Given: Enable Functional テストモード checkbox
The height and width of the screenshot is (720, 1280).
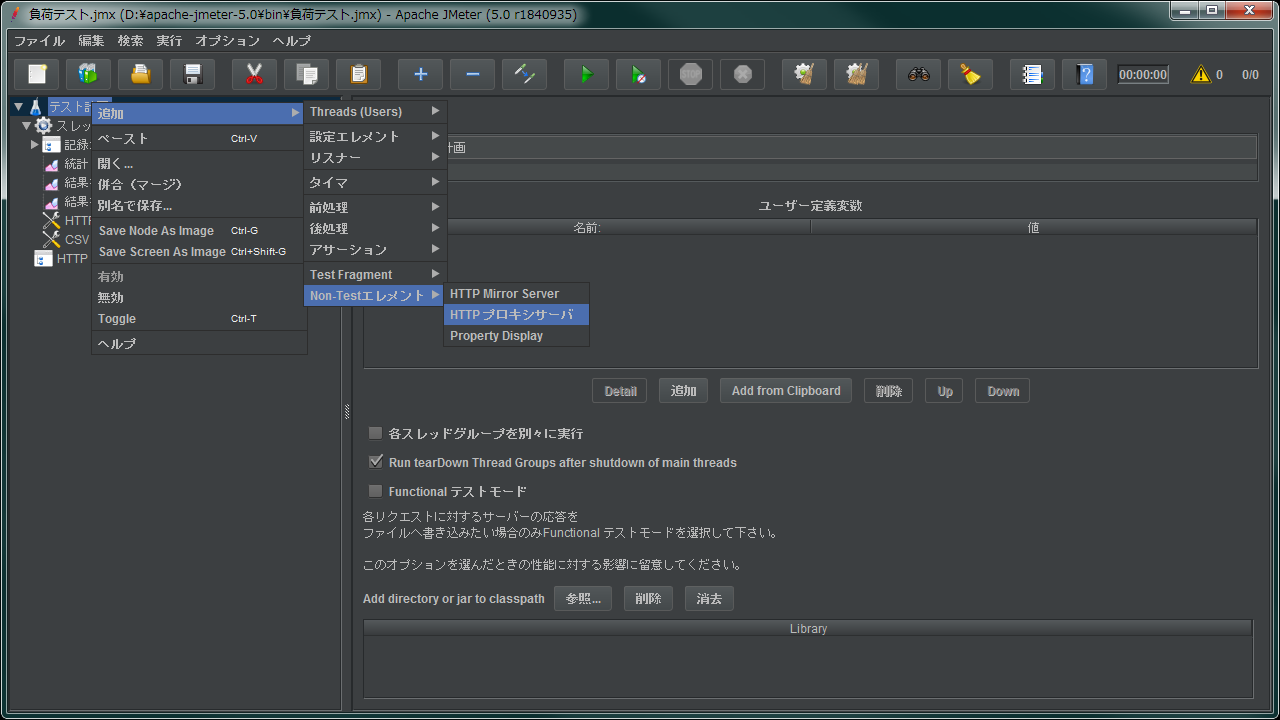Looking at the screenshot, I should [x=375, y=490].
